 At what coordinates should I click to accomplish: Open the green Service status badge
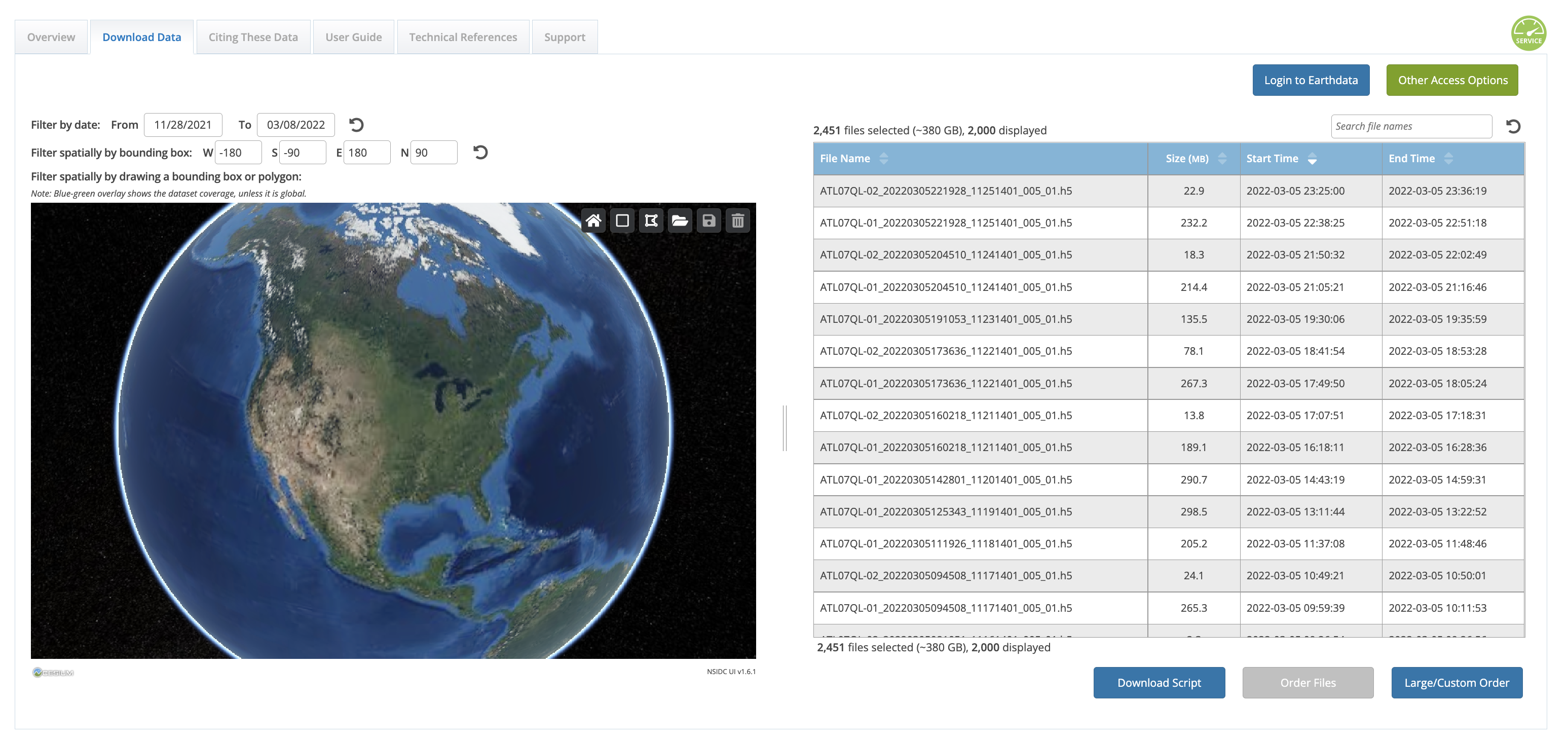pyautogui.click(x=1528, y=33)
